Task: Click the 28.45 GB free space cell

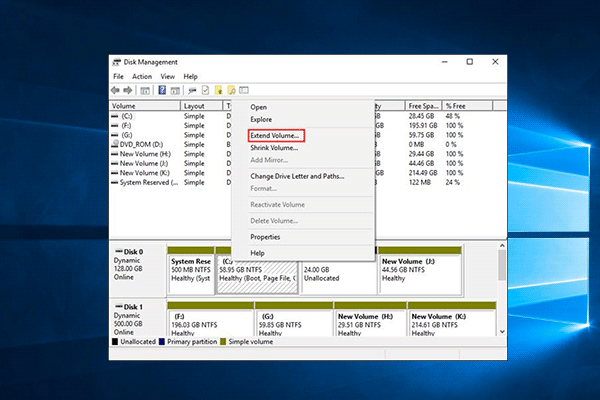Action: click(x=421, y=116)
